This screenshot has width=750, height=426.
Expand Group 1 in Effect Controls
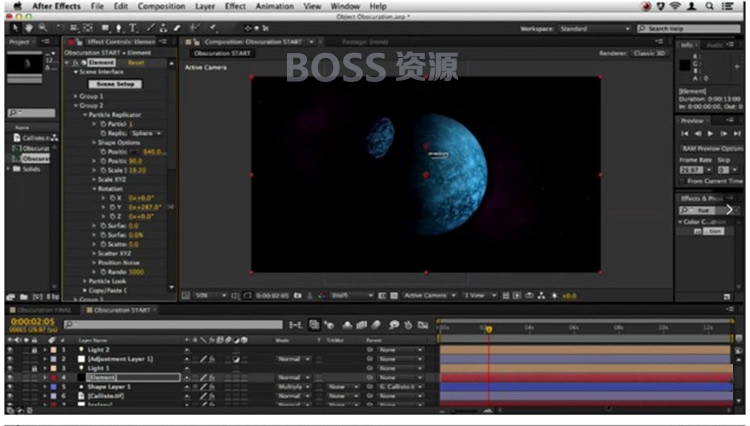click(75, 96)
